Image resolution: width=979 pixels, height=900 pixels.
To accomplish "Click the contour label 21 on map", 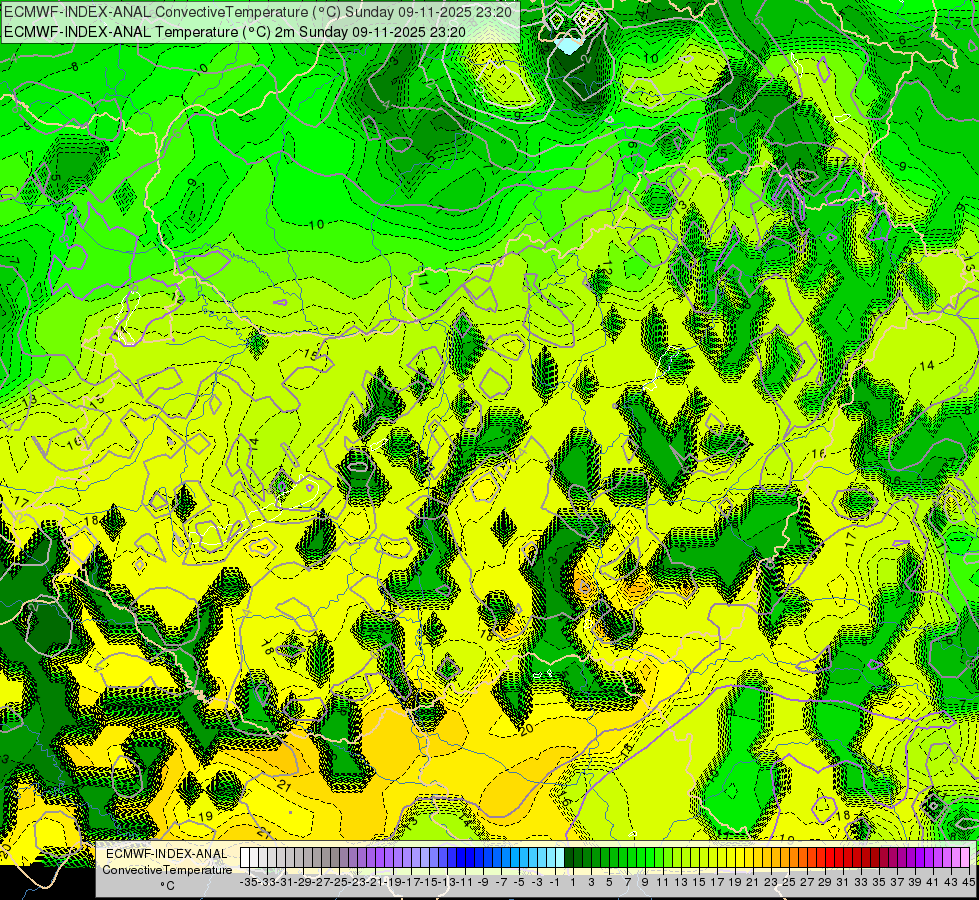I will pos(284,785).
